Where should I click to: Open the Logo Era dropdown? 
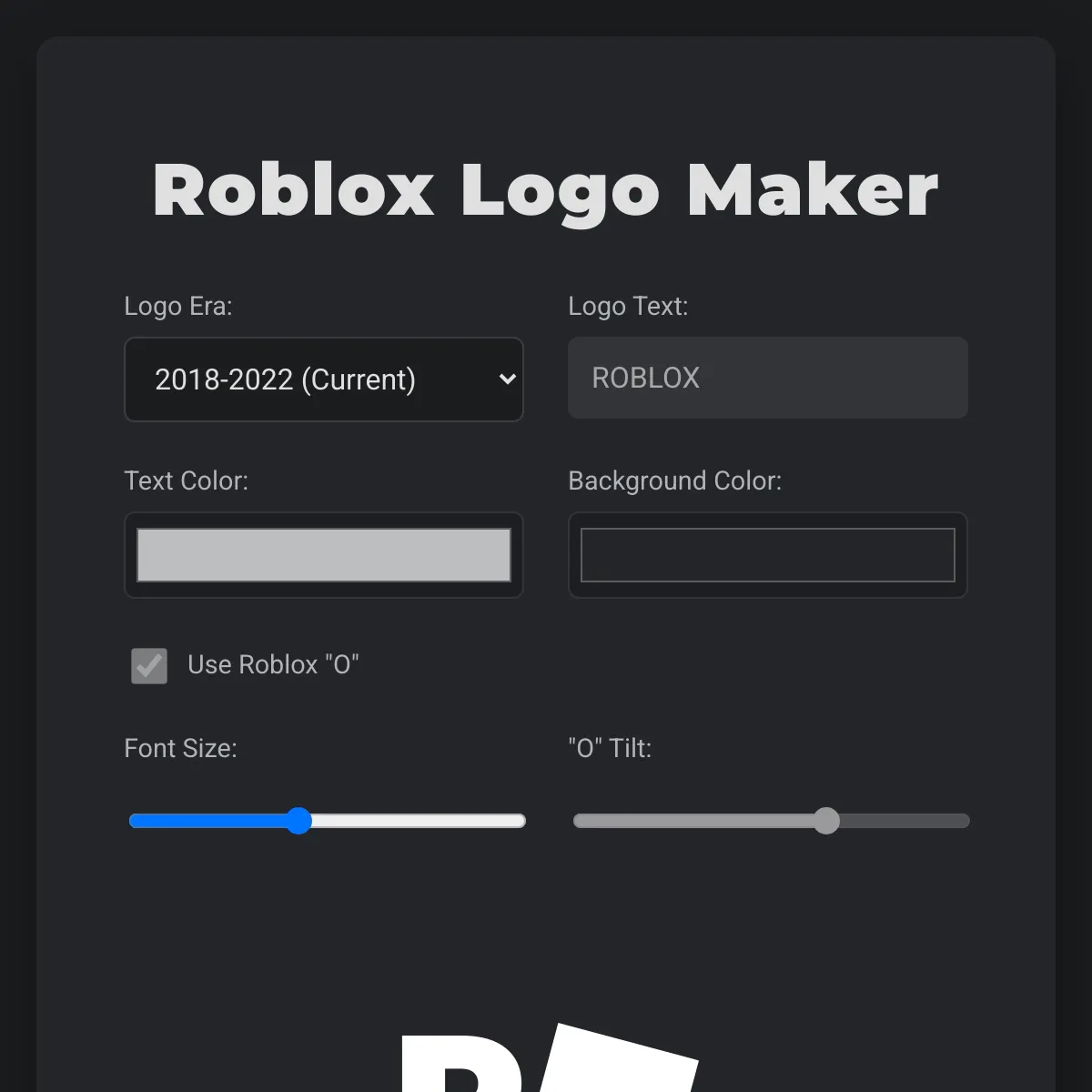pyautogui.click(x=324, y=379)
